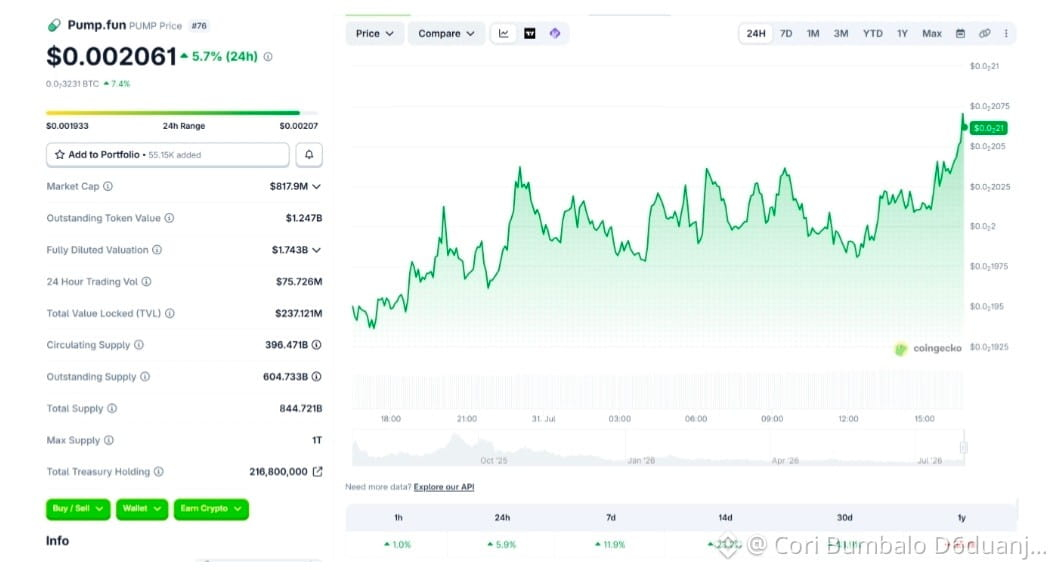The image size is (1054, 570).
Task: Open the Wallet dropdown
Action: click(142, 509)
